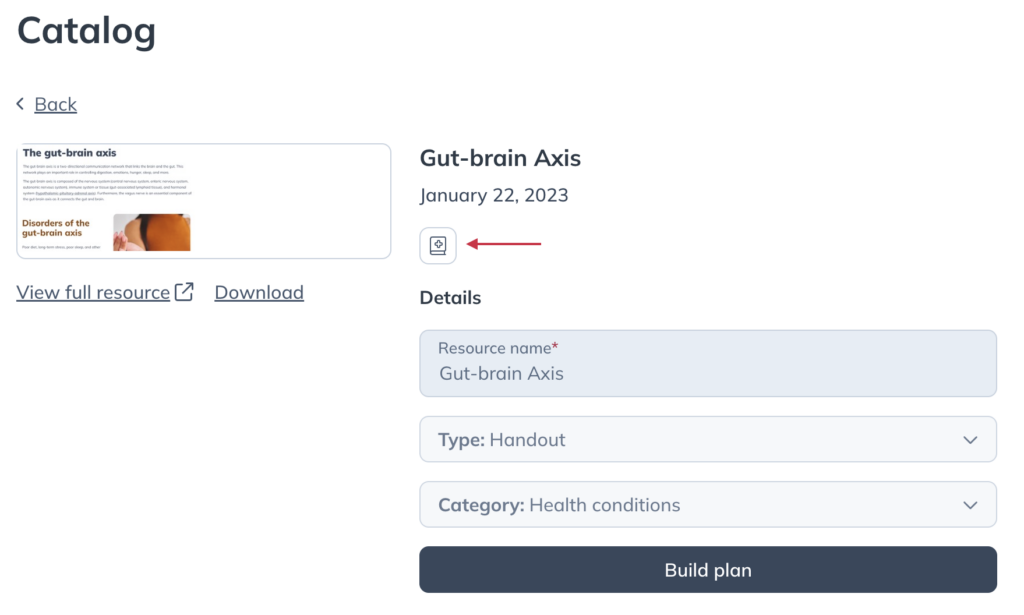Select the Type: Handout field

click(x=708, y=439)
